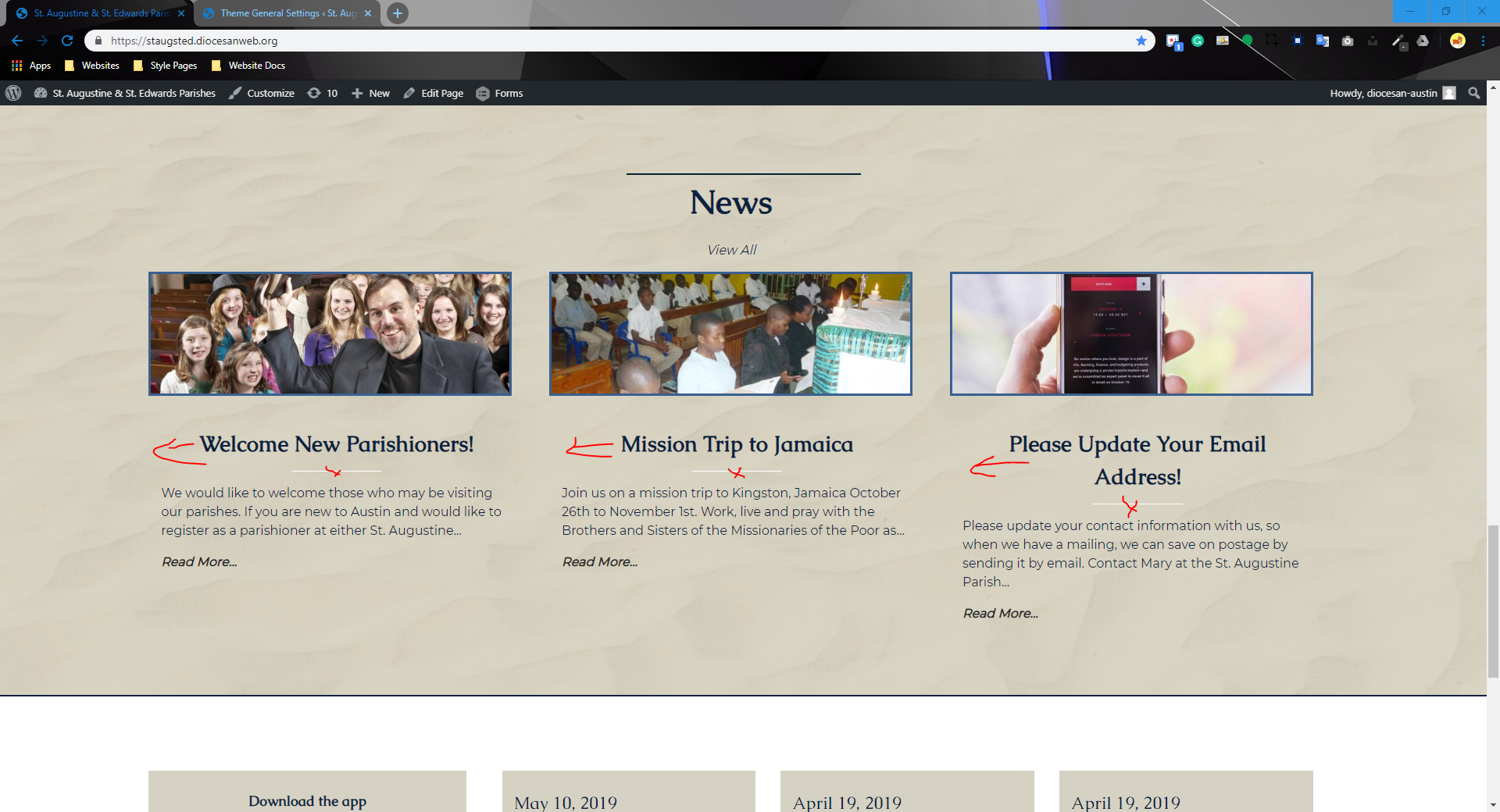
Task: Bookmark this page with the star icon
Action: point(1141,41)
